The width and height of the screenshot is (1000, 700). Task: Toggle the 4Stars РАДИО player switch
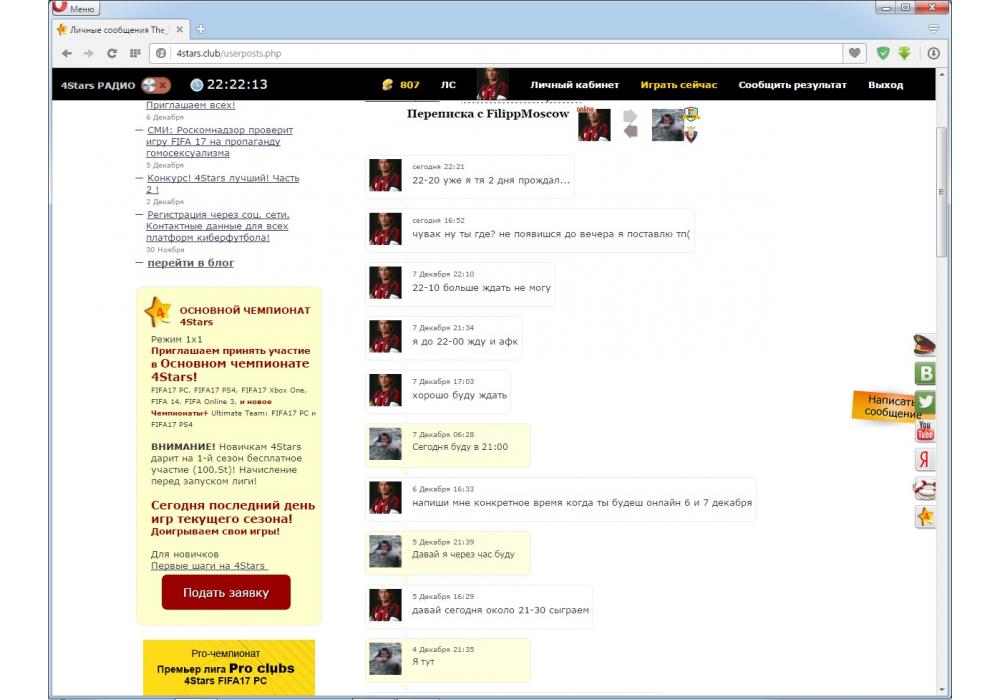[156, 85]
